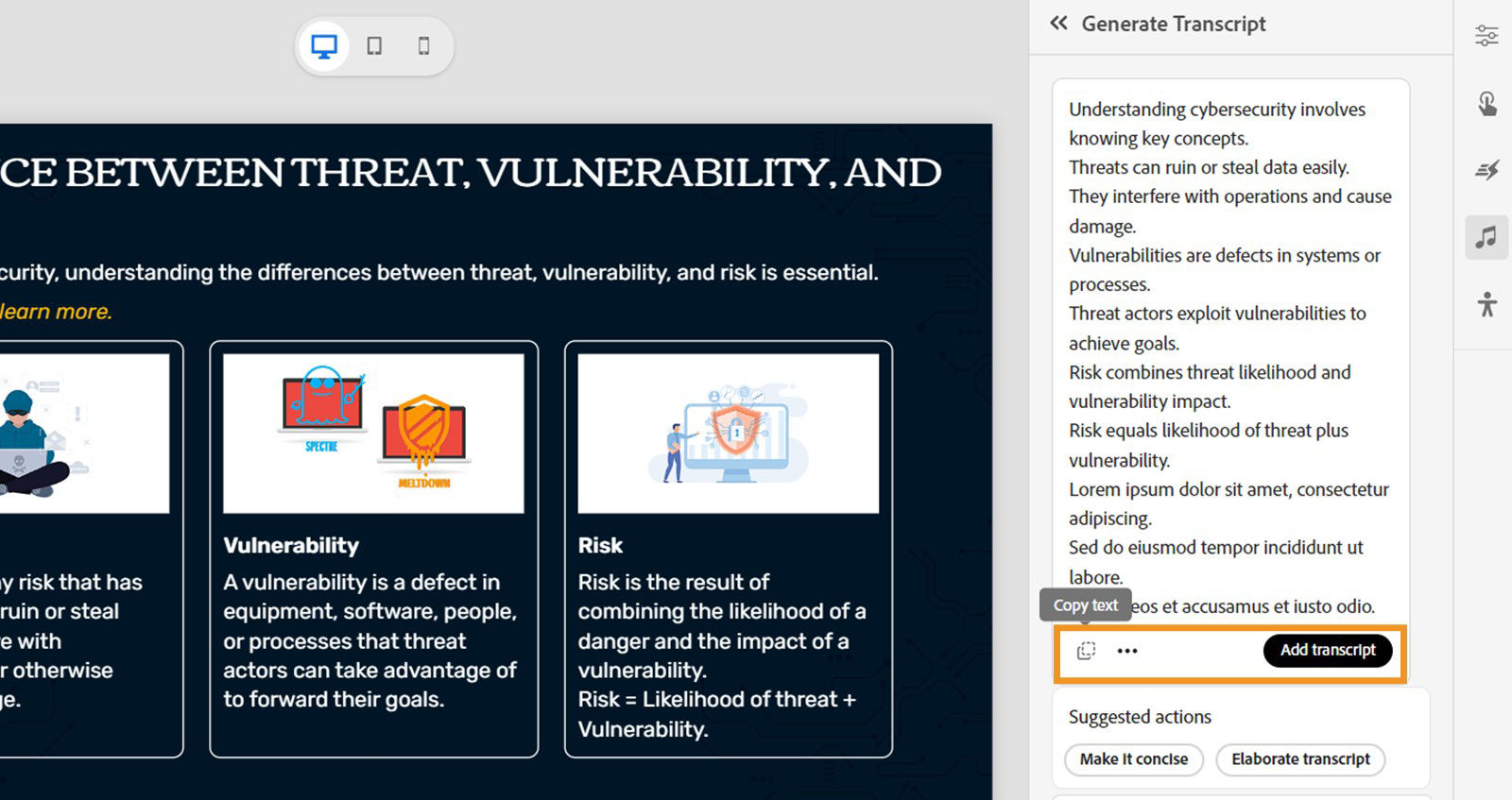Click the 'Generate Transcript' panel title

1174,25
